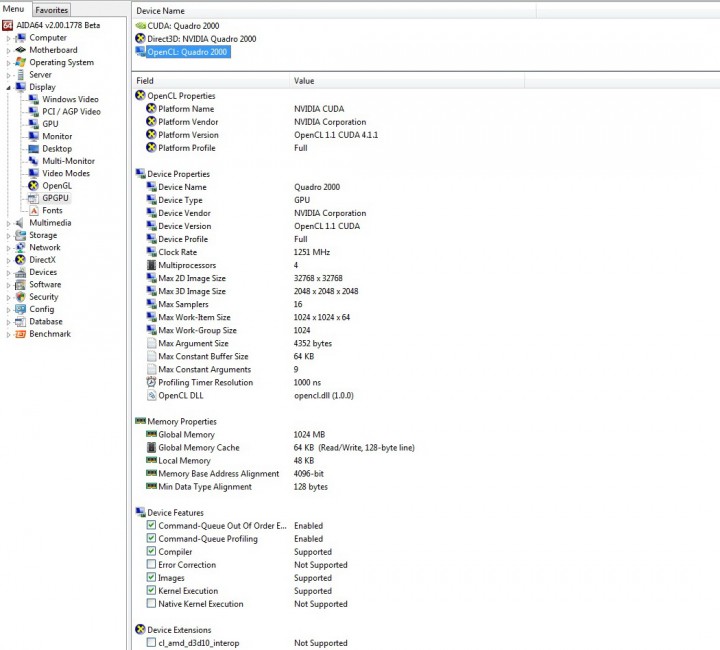The height and width of the screenshot is (650, 720).
Task: Click the Windows Video icon
Action: pos(34,99)
